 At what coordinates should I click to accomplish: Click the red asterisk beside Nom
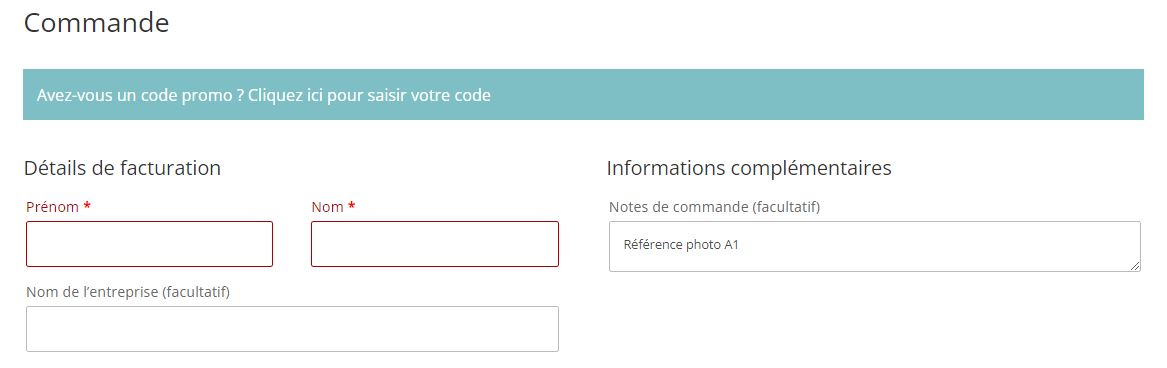(x=351, y=206)
